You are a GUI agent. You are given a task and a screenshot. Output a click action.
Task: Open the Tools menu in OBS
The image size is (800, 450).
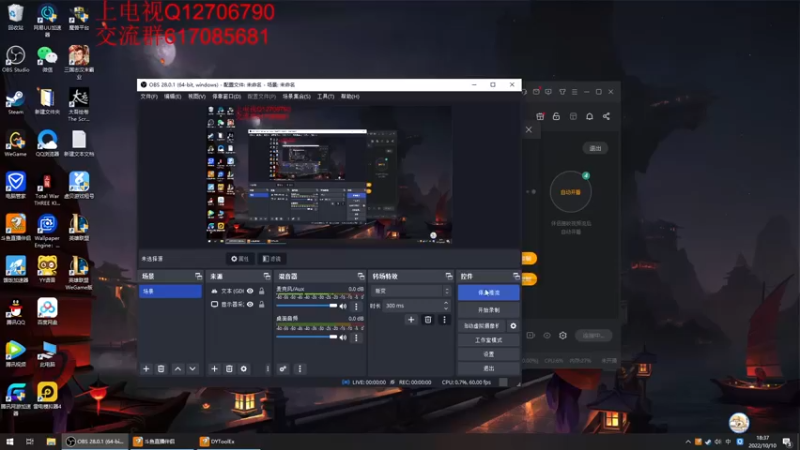click(326, 96)
